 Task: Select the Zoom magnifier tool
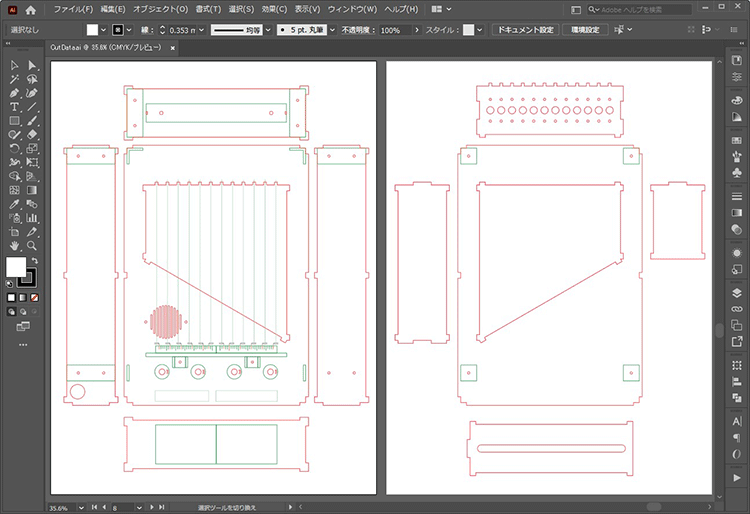pyautogui.click(x=33, y=244)
